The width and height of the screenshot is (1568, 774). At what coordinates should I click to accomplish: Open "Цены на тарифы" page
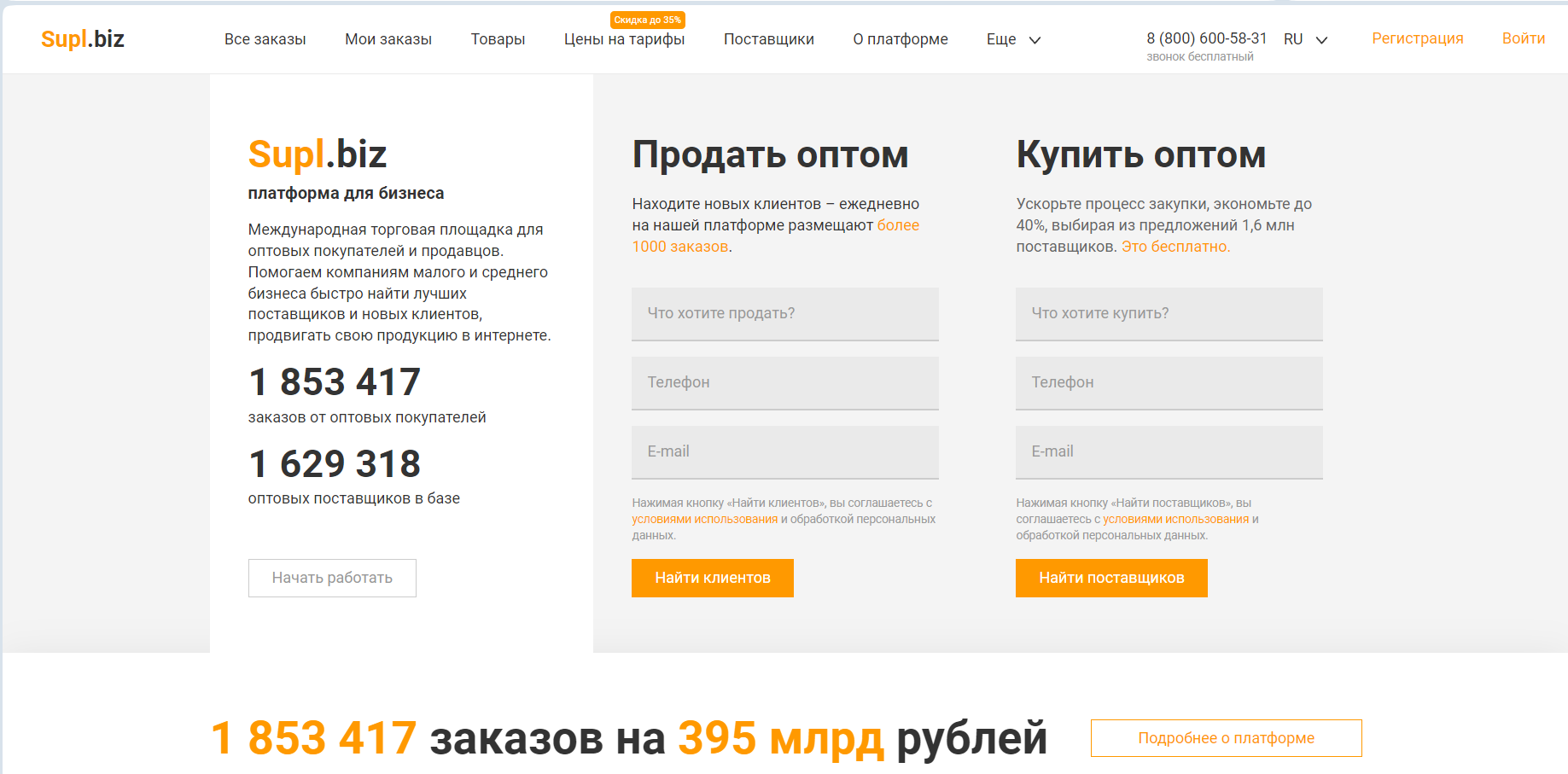(625, 39)
